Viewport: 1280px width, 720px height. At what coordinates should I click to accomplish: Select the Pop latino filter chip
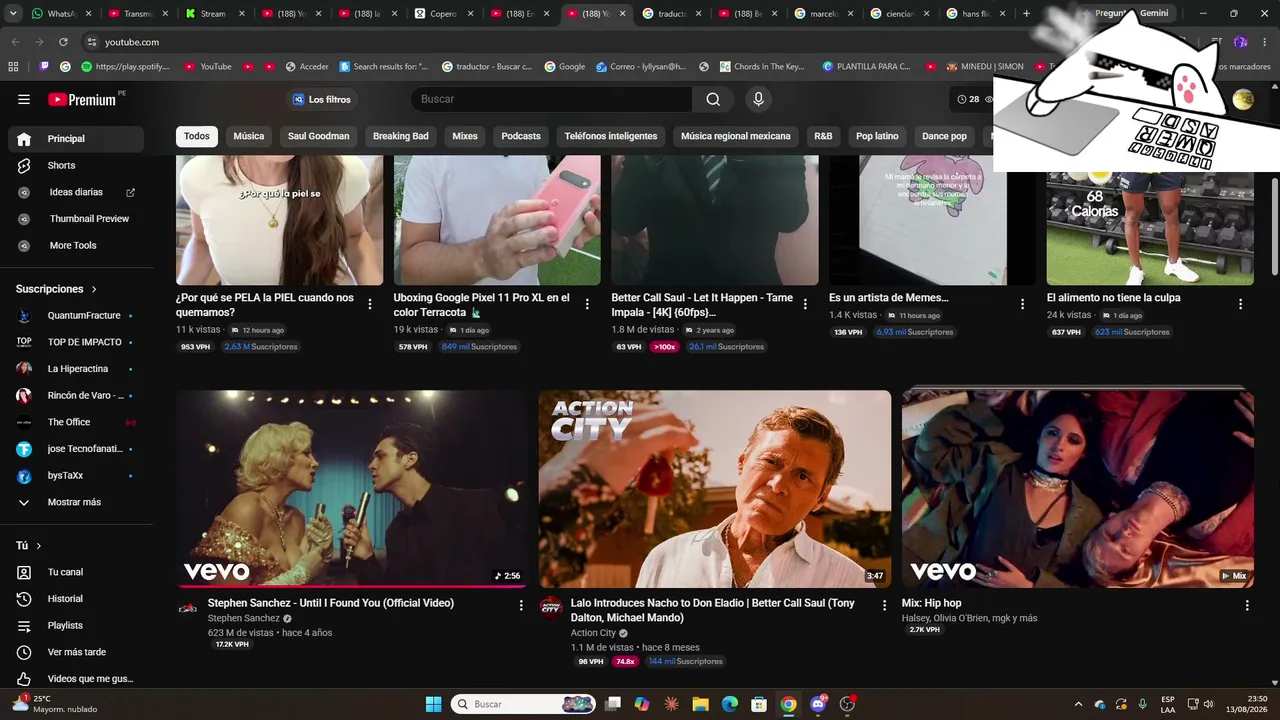877,136
